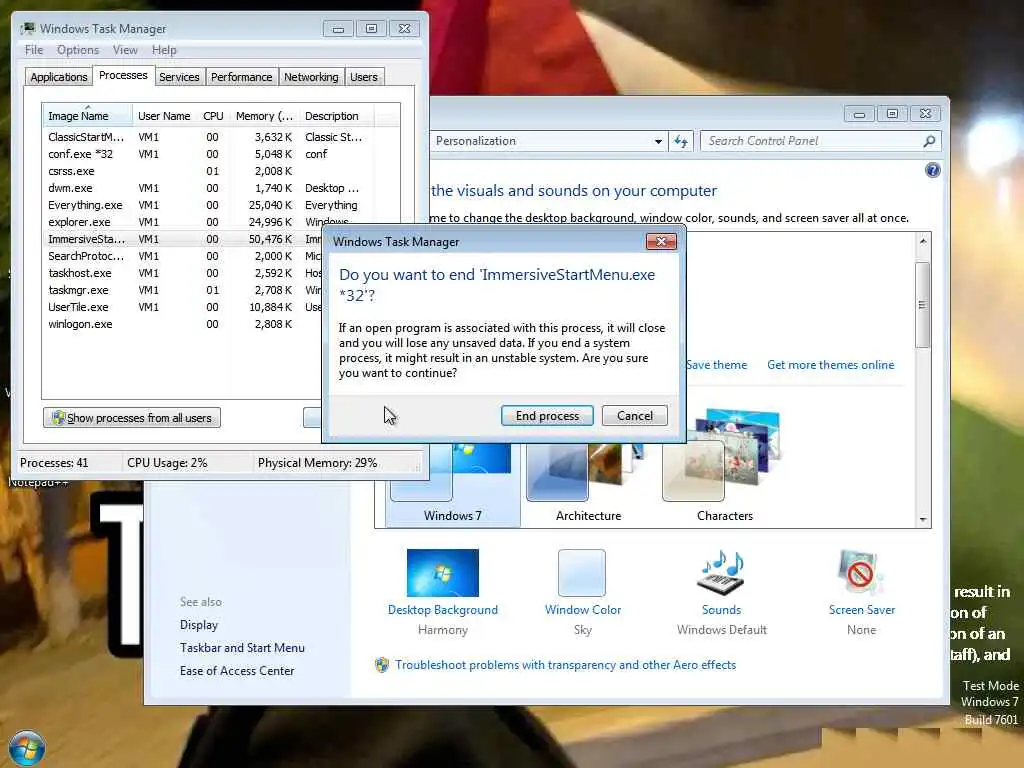Image resolution: width=1024 pixels, height=768 pixels.
Task: Click the themes list scrollbar down arrow
Action: 923,519
